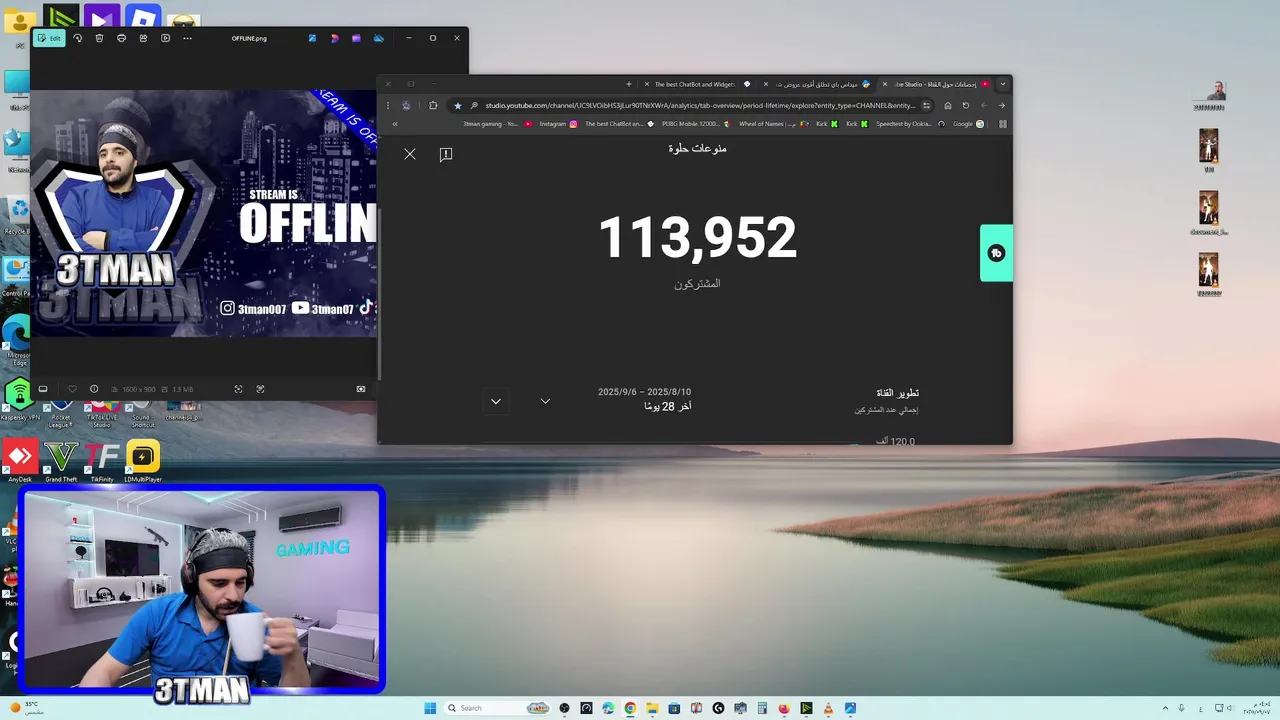
Task: Click the 113,952 subscriber count
Action: 697,238
